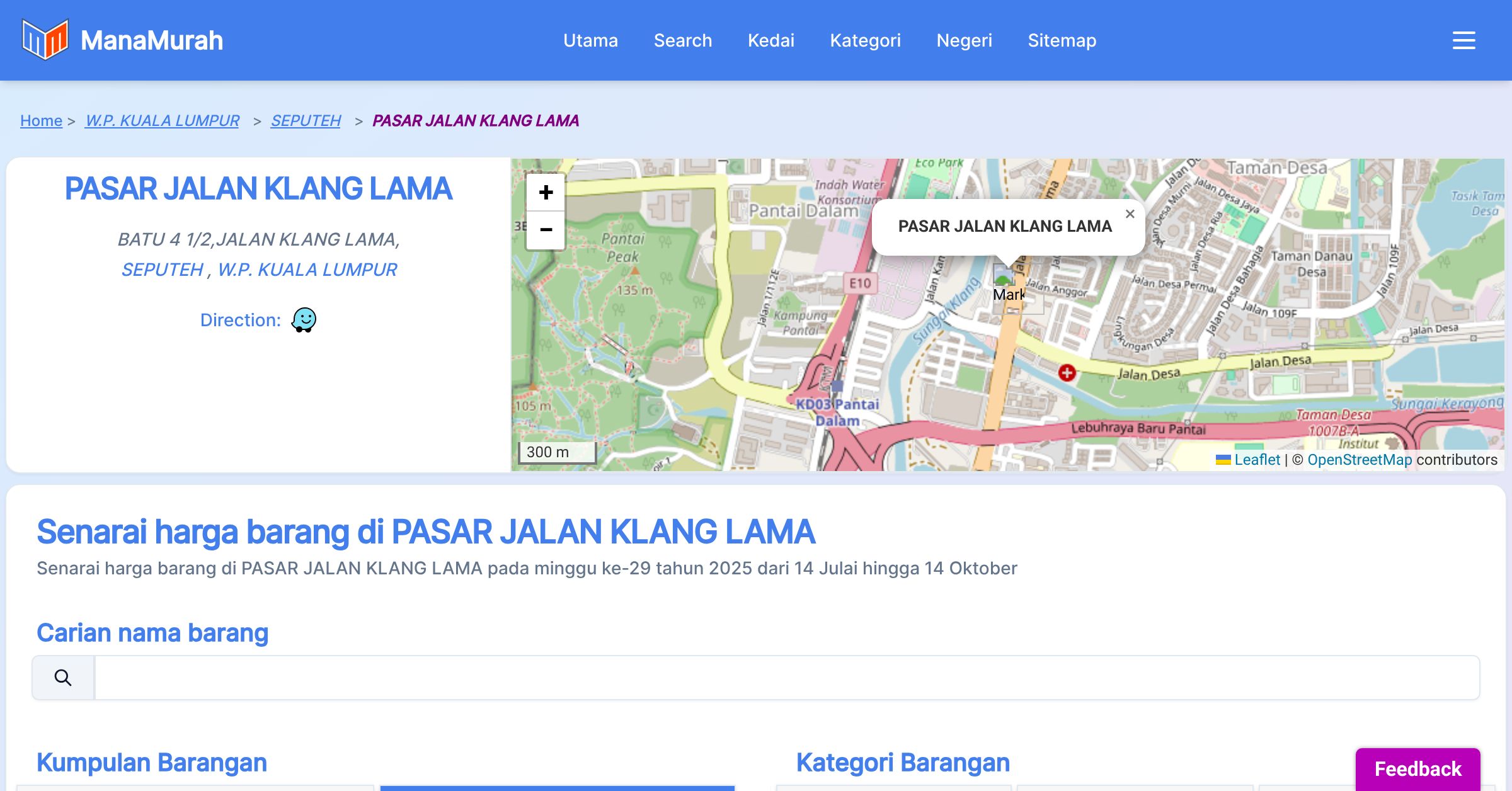Open the Sitemap page link
This screenshot has width=1512, height=791.
pos(1062,40)
